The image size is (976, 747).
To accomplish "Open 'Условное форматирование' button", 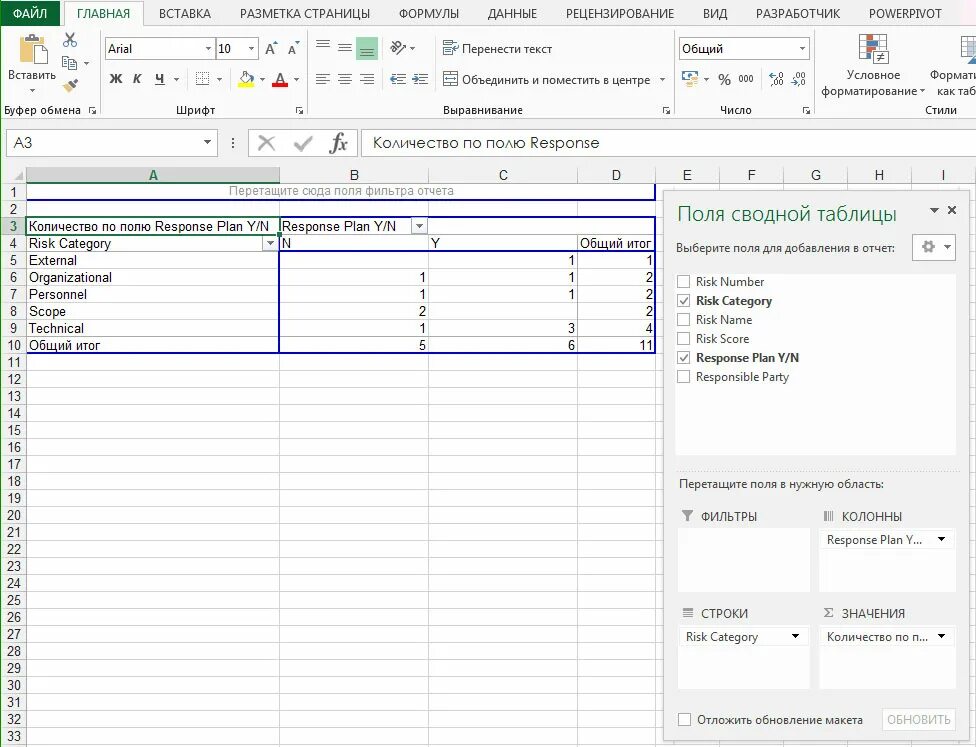I will point(873,65).
